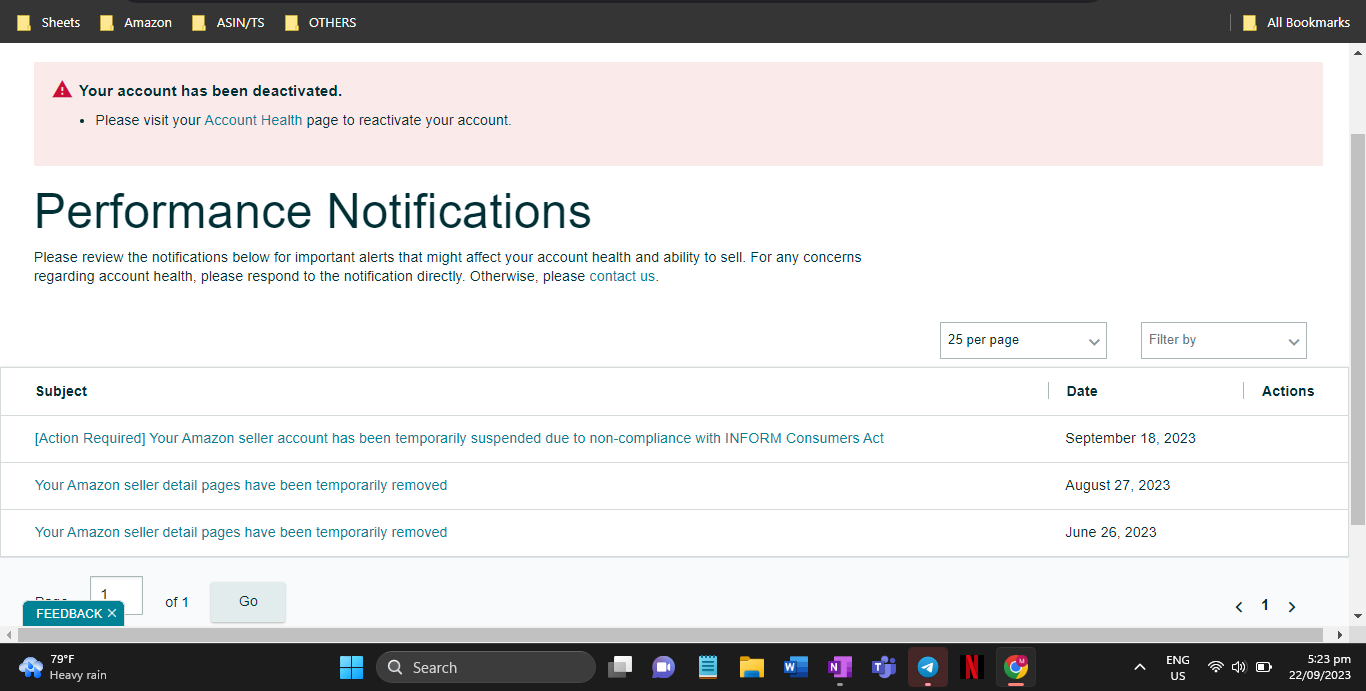Click the taskbar Search box
This screenshot has width=1366, height=691.
486,667
